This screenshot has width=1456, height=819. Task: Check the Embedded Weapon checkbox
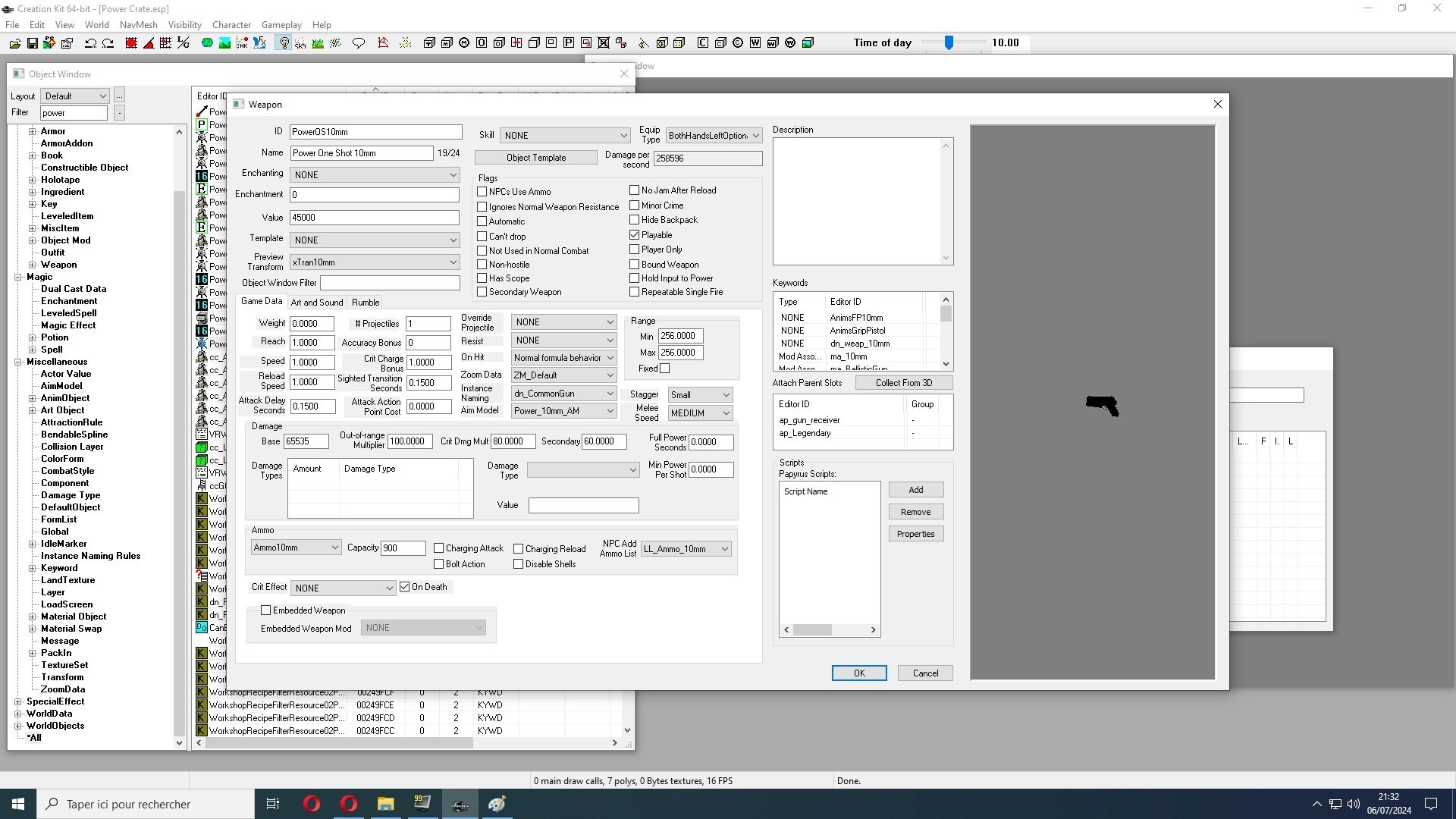click(x=266, y=610)
